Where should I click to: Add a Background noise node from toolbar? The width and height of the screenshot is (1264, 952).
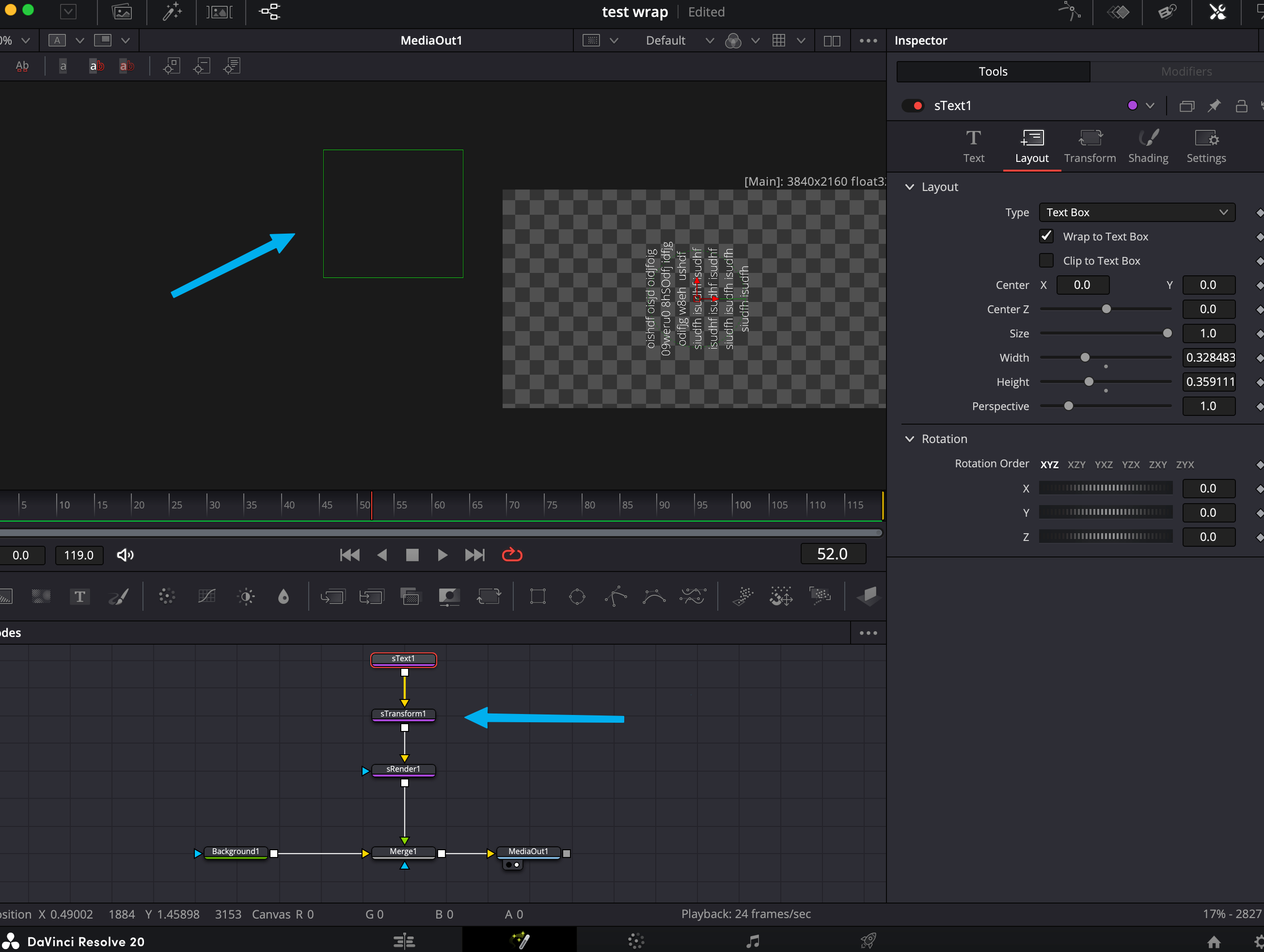pyautogui.click(x=41, y=597)
